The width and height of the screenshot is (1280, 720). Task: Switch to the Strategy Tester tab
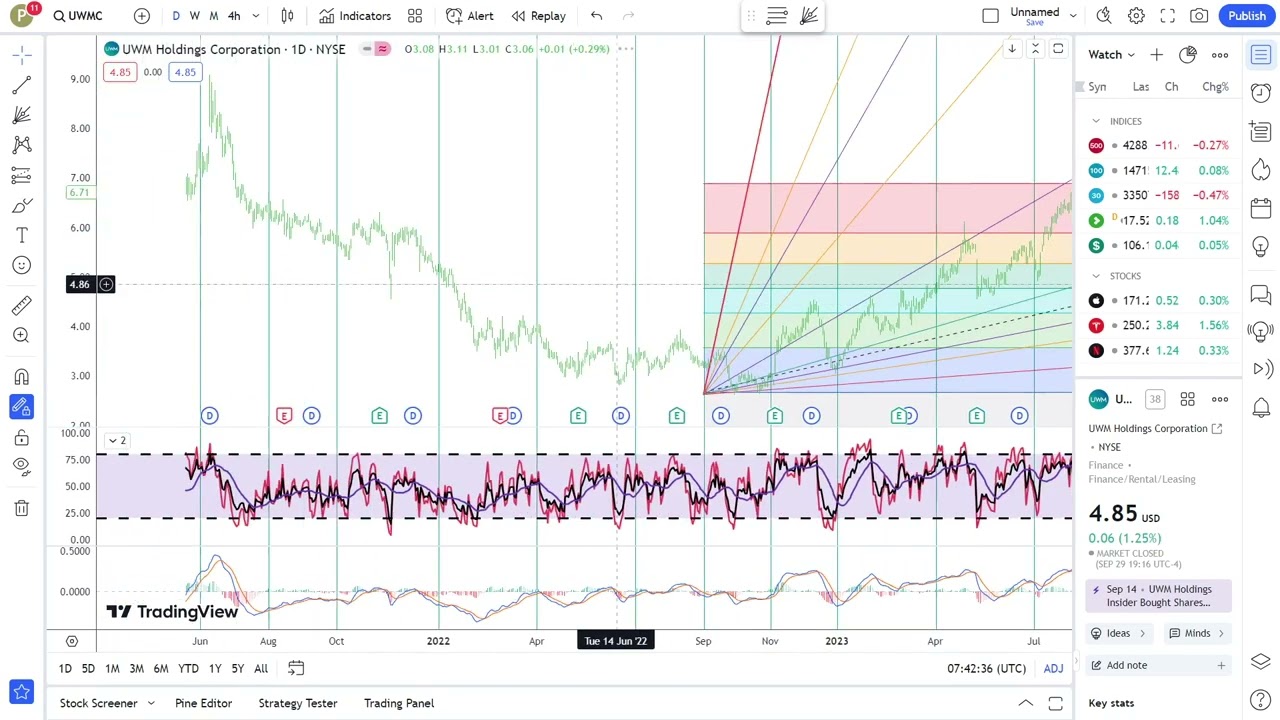(298, 703)
